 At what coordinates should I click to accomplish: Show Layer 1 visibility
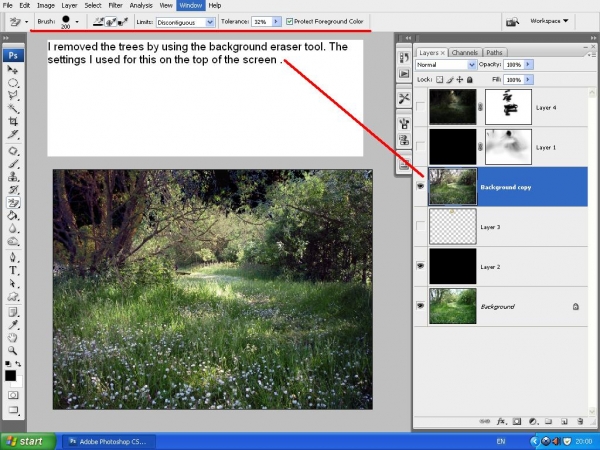tap(420, 147)
